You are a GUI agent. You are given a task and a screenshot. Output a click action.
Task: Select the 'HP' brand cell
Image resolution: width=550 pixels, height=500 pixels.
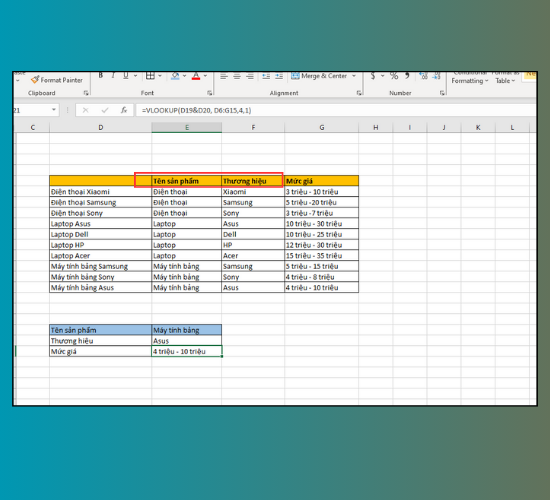pos(253,245)
